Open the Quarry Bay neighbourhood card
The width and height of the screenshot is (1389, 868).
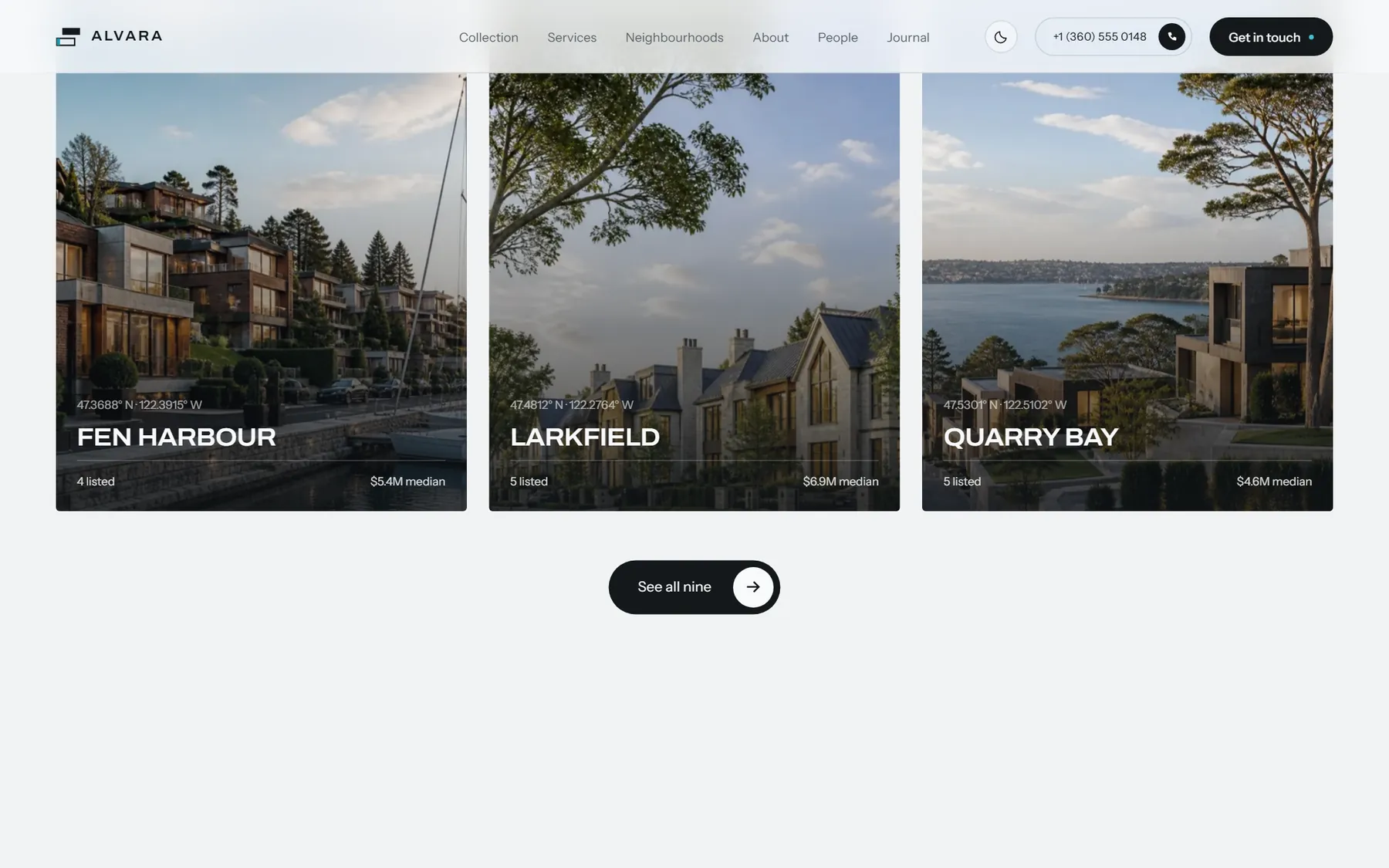[x=1127, y=292]
